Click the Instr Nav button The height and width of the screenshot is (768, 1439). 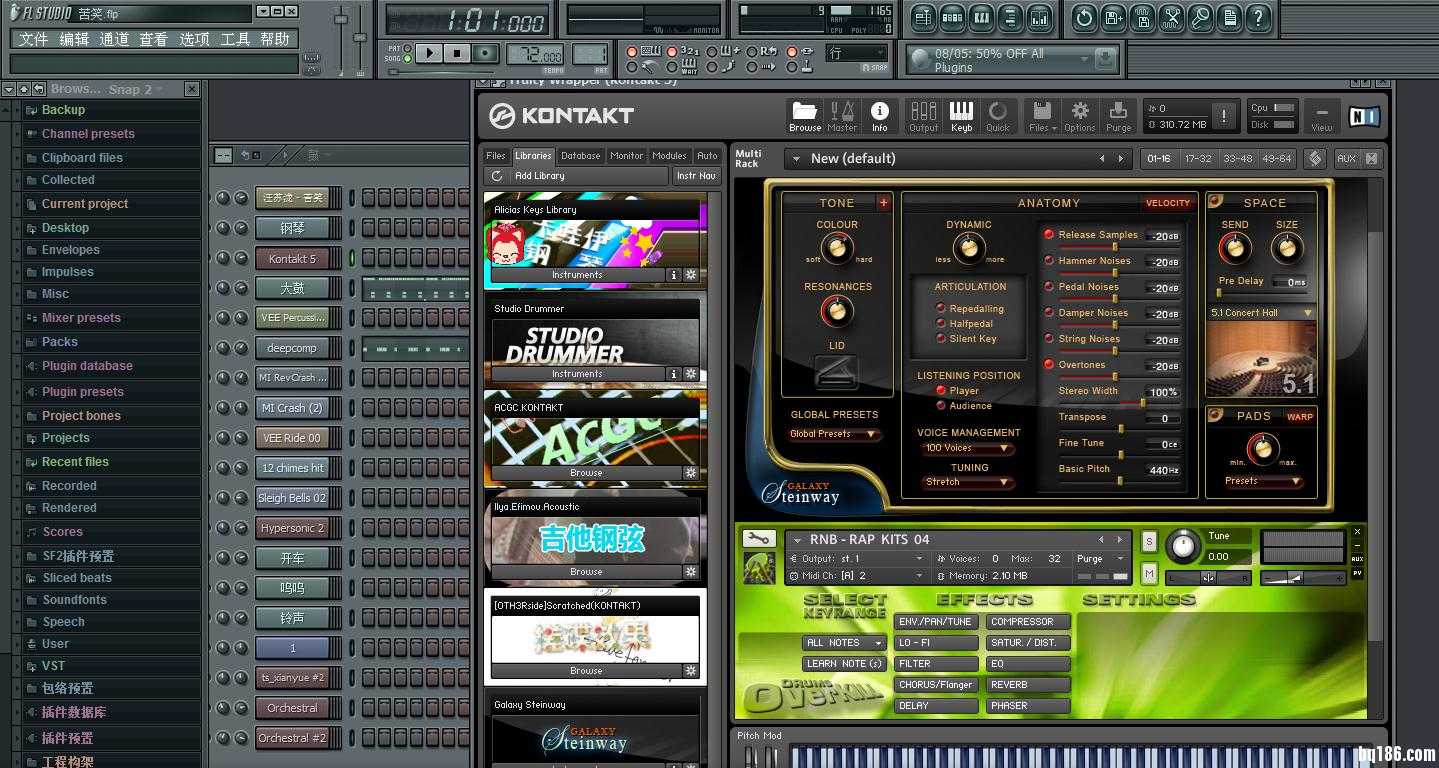[696, 176]
